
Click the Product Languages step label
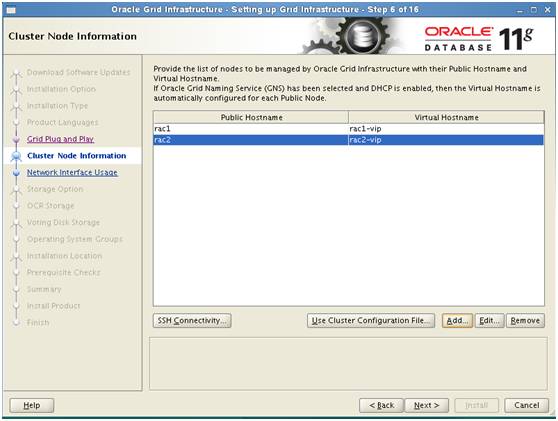click(x=62, y=122)
